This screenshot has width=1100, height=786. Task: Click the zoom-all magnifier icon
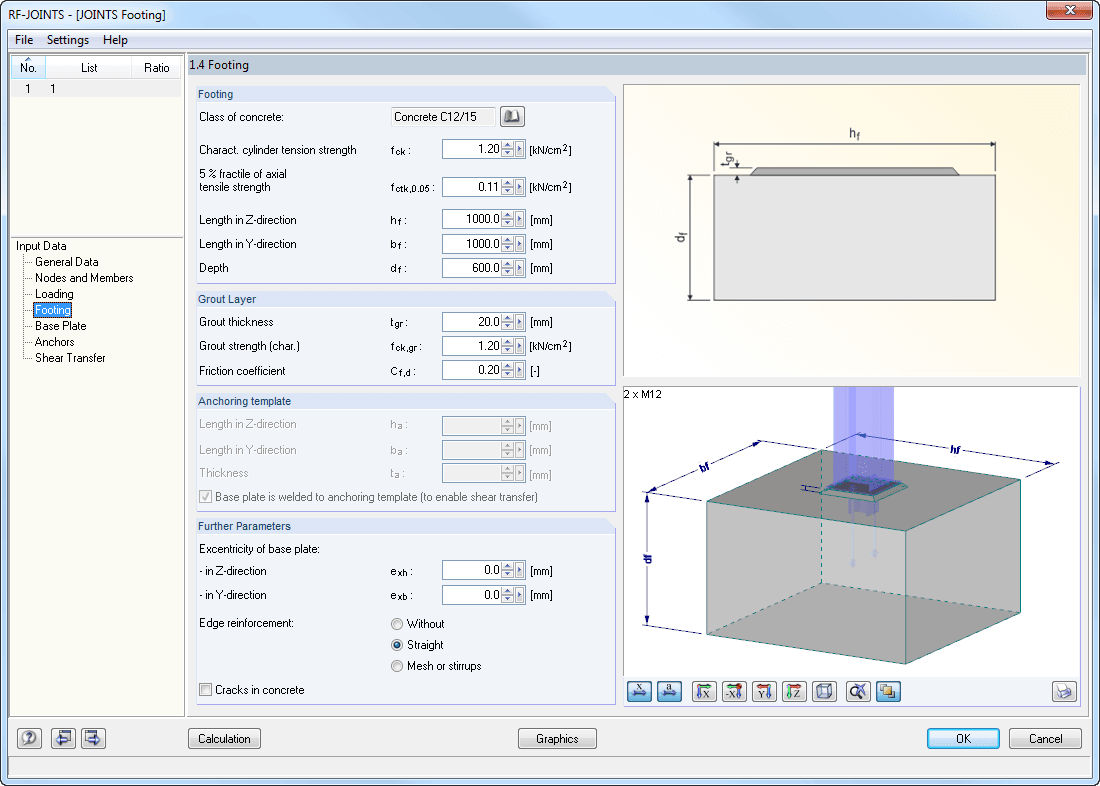pyautogui.click(x=858, y=691)
